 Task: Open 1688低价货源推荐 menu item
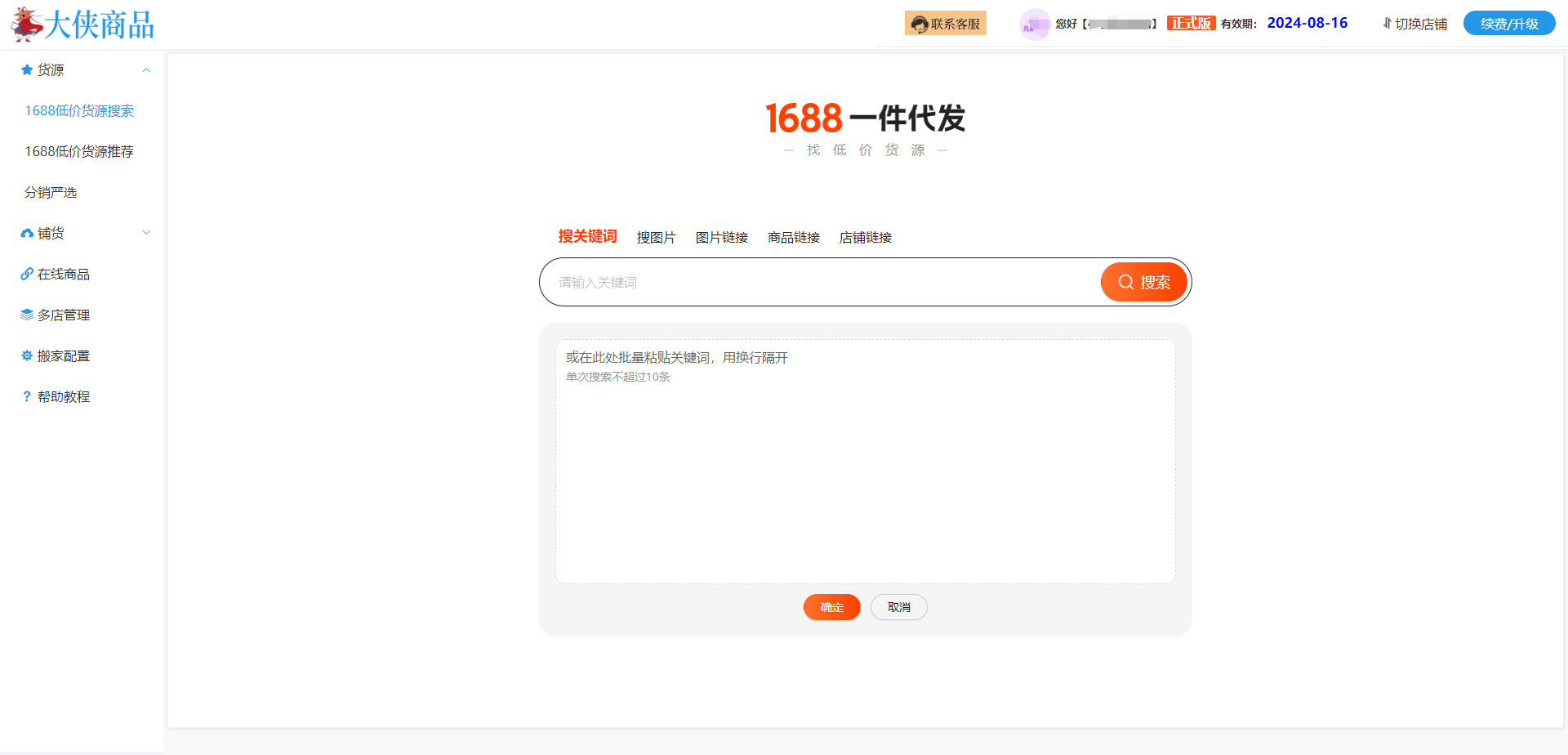pos(79,151)
